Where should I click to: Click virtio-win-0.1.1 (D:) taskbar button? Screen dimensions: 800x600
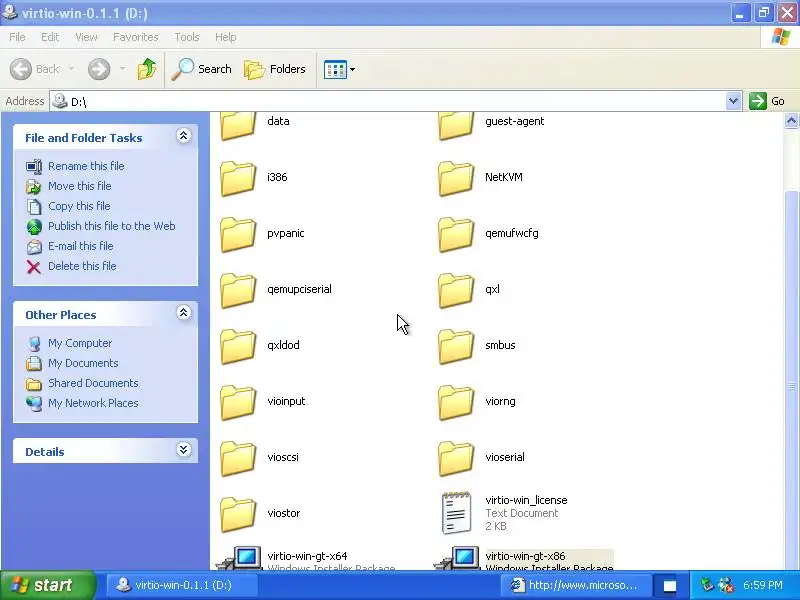click(181, 585)
